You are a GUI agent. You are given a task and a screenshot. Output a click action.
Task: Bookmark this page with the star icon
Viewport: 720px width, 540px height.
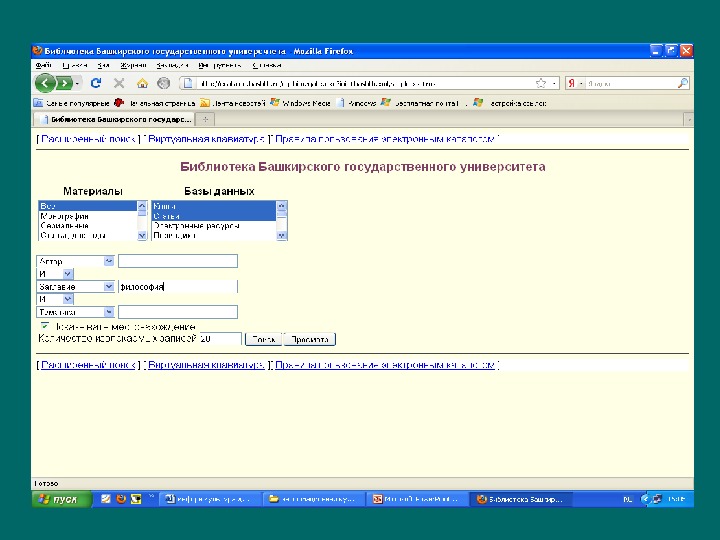click(x=541, y=83)
